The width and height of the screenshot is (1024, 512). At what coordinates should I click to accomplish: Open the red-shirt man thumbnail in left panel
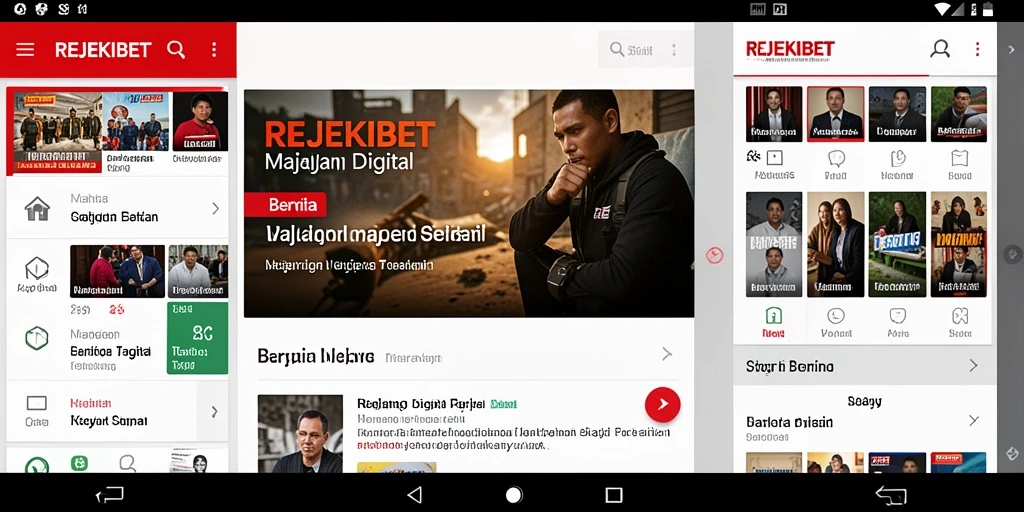[200, 121]
